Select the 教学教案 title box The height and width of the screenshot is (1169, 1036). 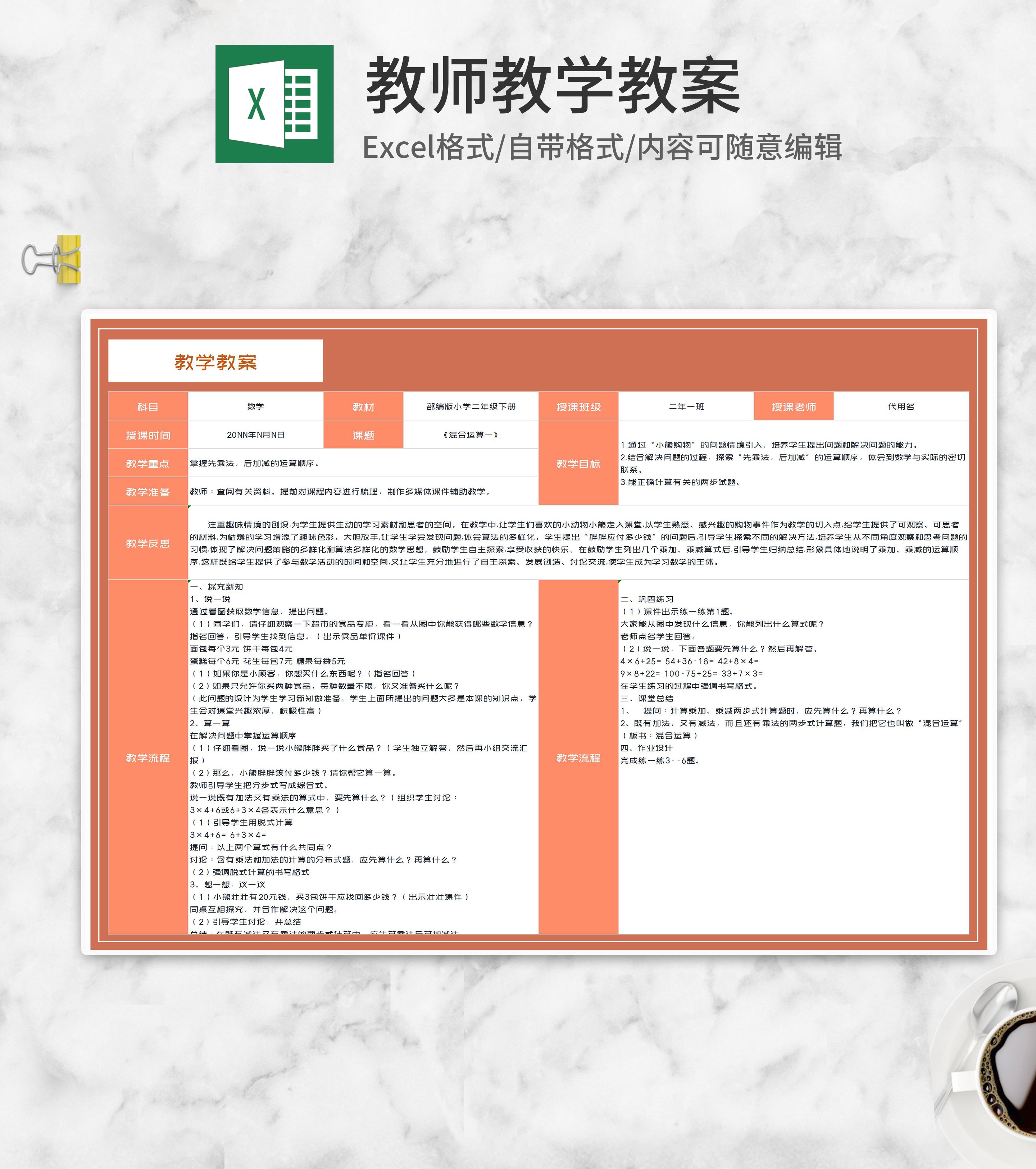(x=215, y=361)
